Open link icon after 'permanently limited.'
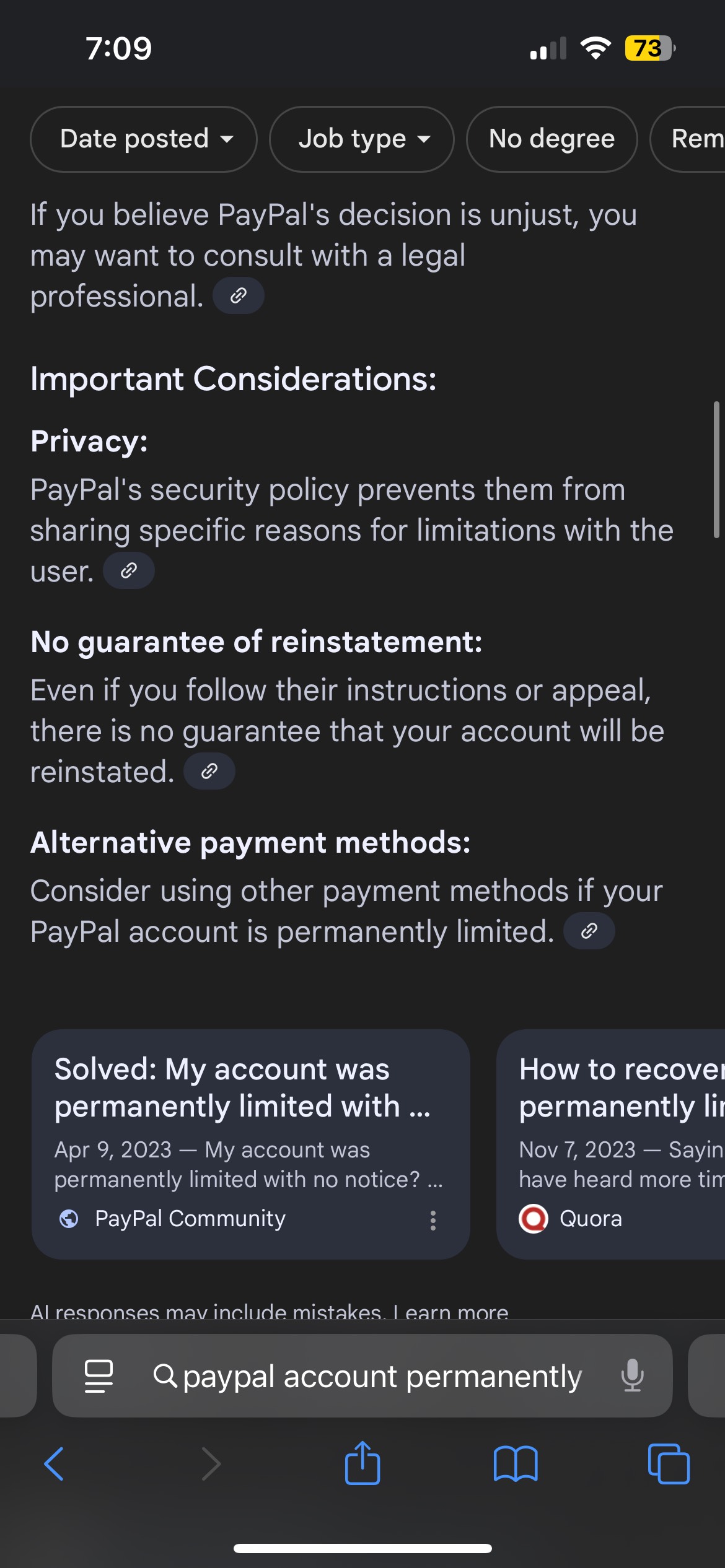The height and width of the screenshot is (1568, 725). tap(589, 931)
